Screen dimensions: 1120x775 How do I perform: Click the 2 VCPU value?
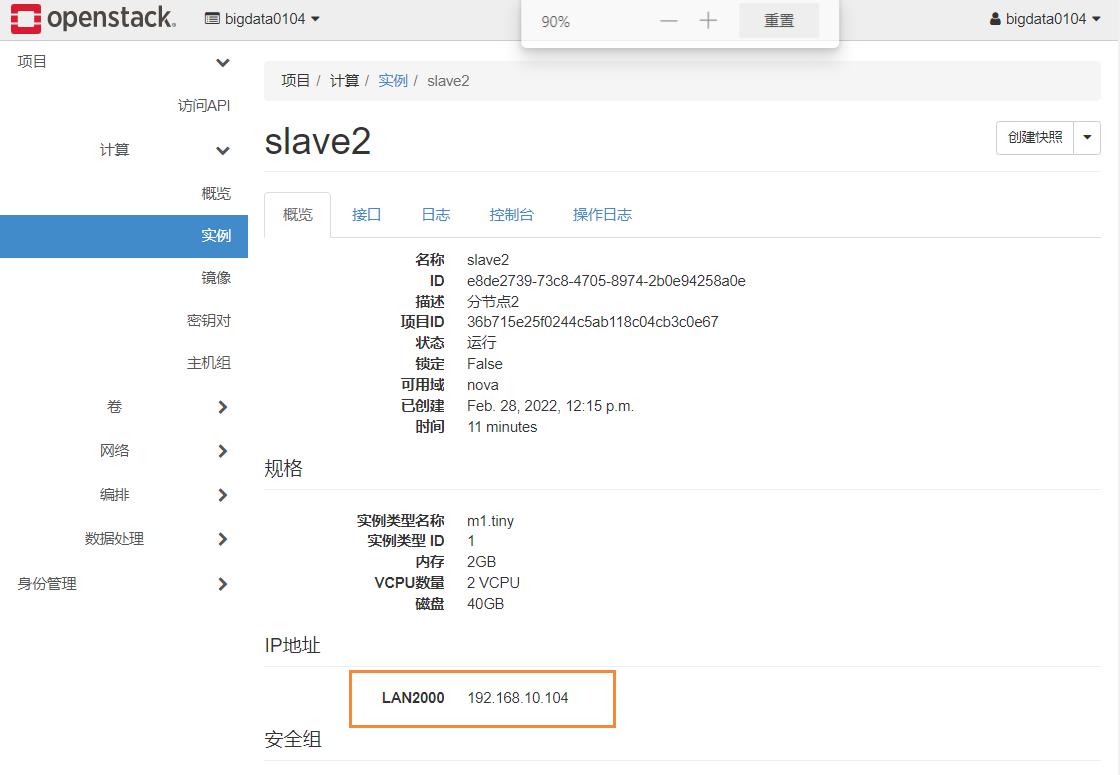(494, 583)
